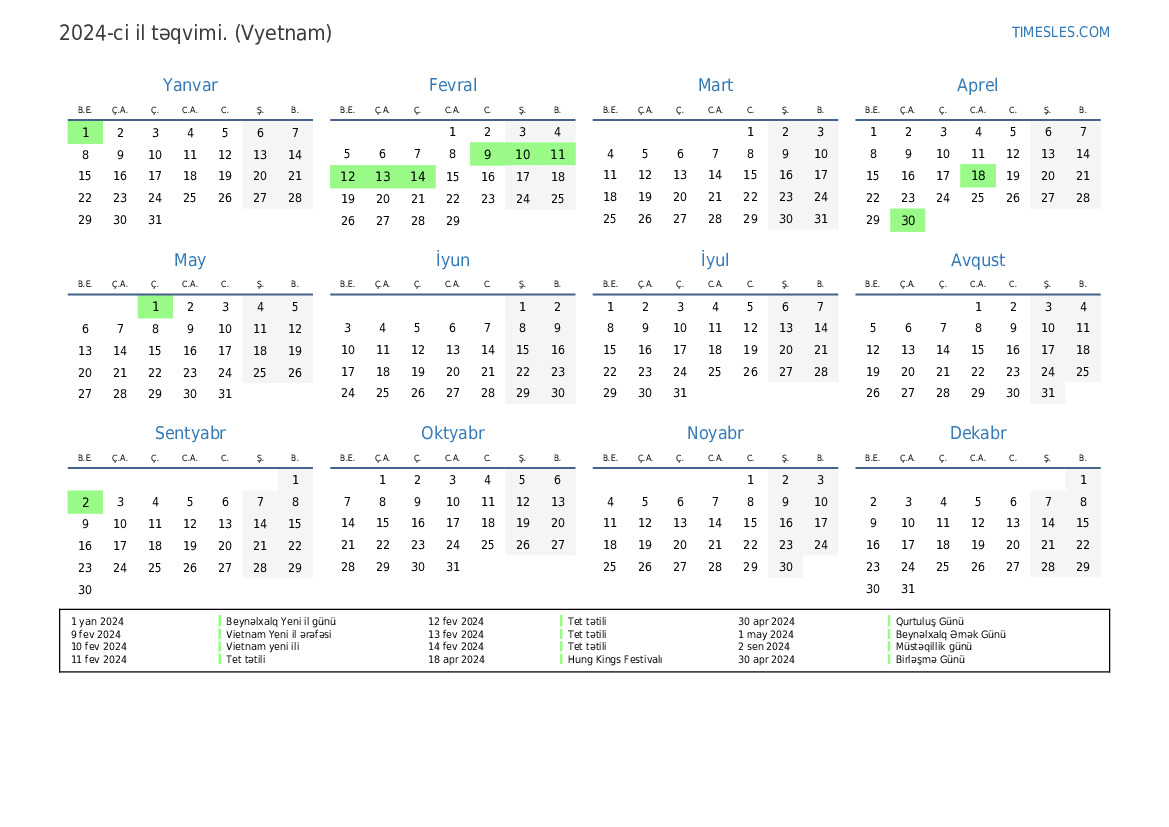1169x827 pixels.
Task: Click legend date "9 fev 2024"
Action: (95, 634)
